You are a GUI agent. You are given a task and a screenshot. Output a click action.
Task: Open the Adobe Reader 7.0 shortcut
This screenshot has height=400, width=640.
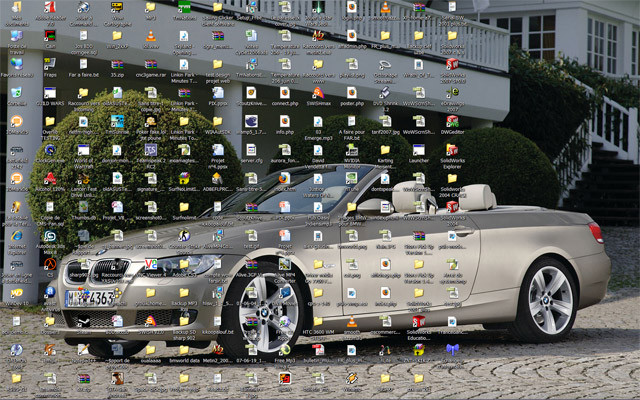[x=50, y=8]
